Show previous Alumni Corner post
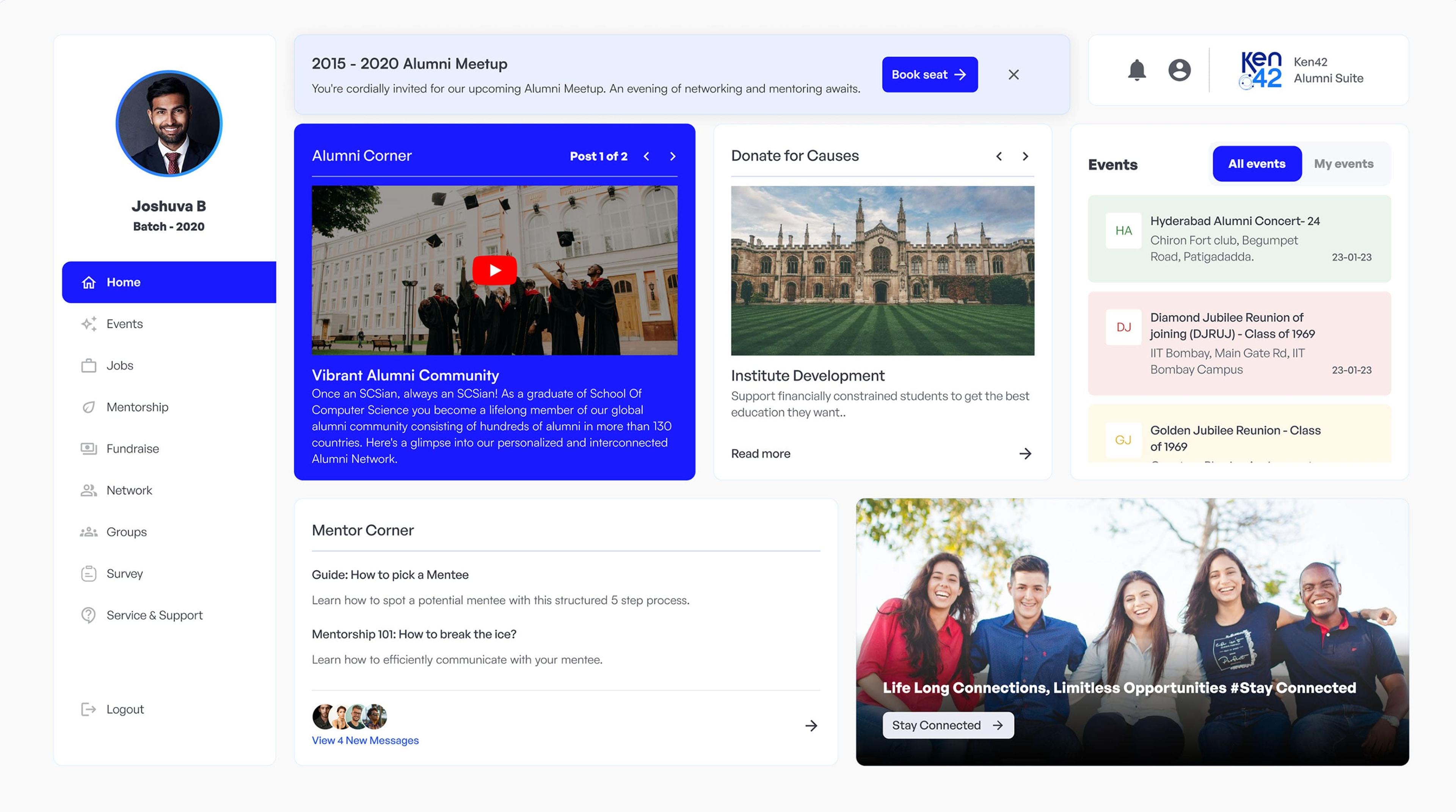The width and height of the screenshot is (1456, 812). (x=646, y=157)
